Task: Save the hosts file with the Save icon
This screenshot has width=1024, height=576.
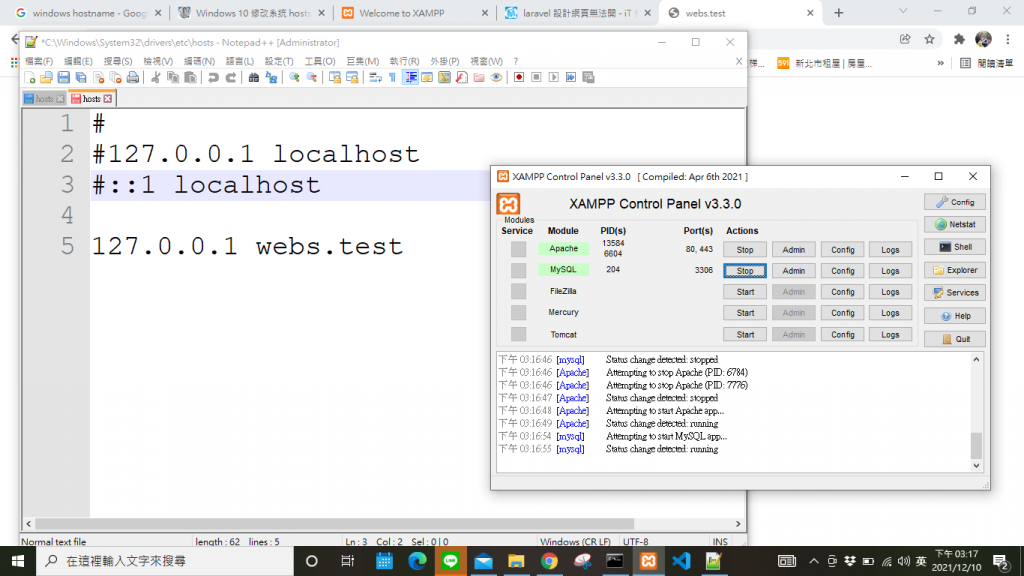Action: click(x=63, y=78)
